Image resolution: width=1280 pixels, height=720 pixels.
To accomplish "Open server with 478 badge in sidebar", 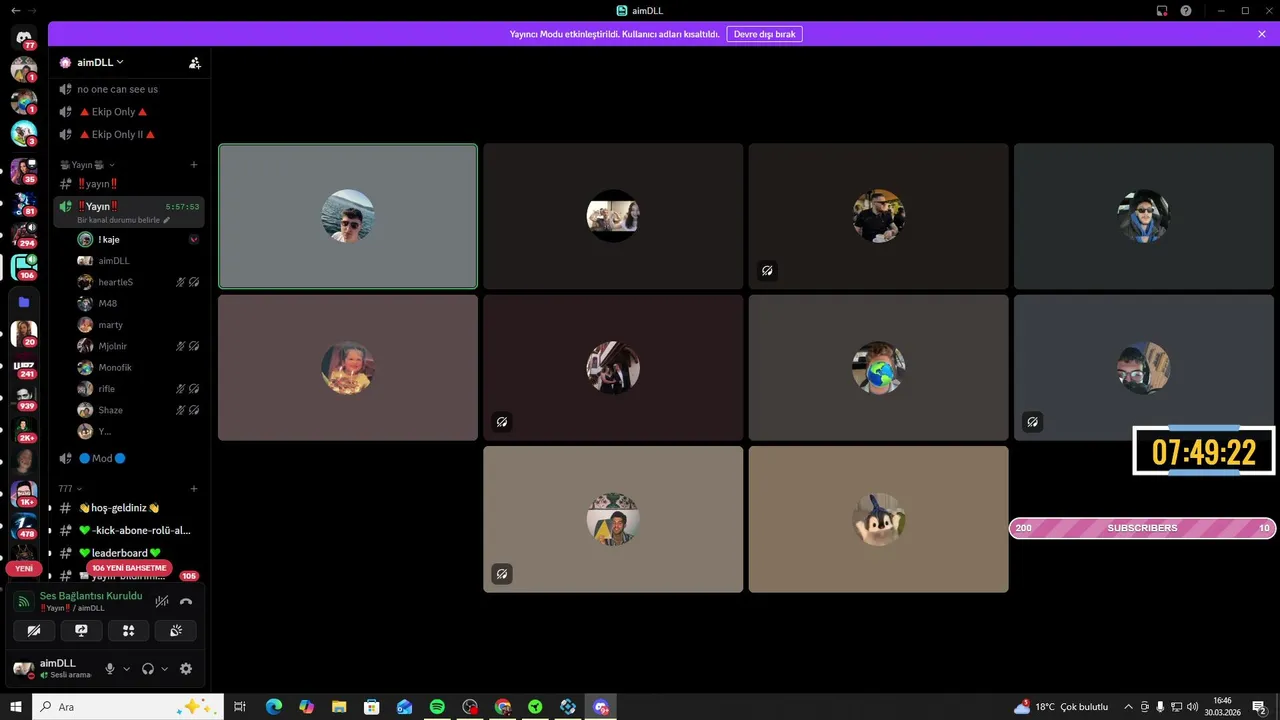I will pyautogui.click(x=24, y=524).
